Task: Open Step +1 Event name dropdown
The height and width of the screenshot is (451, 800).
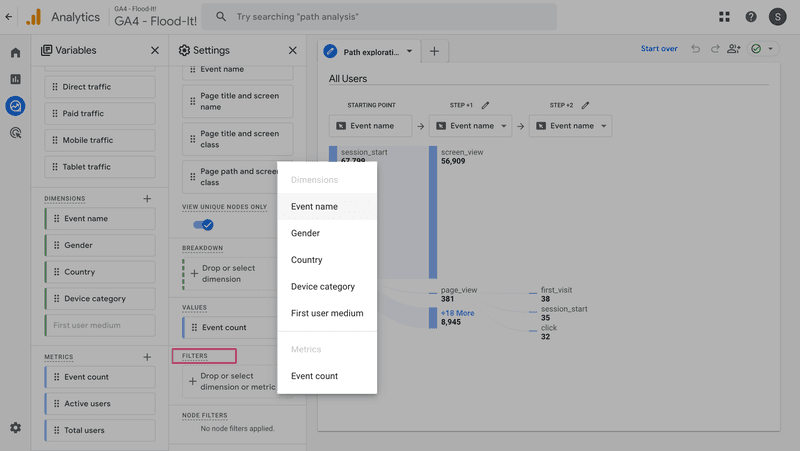Action: 470,126
